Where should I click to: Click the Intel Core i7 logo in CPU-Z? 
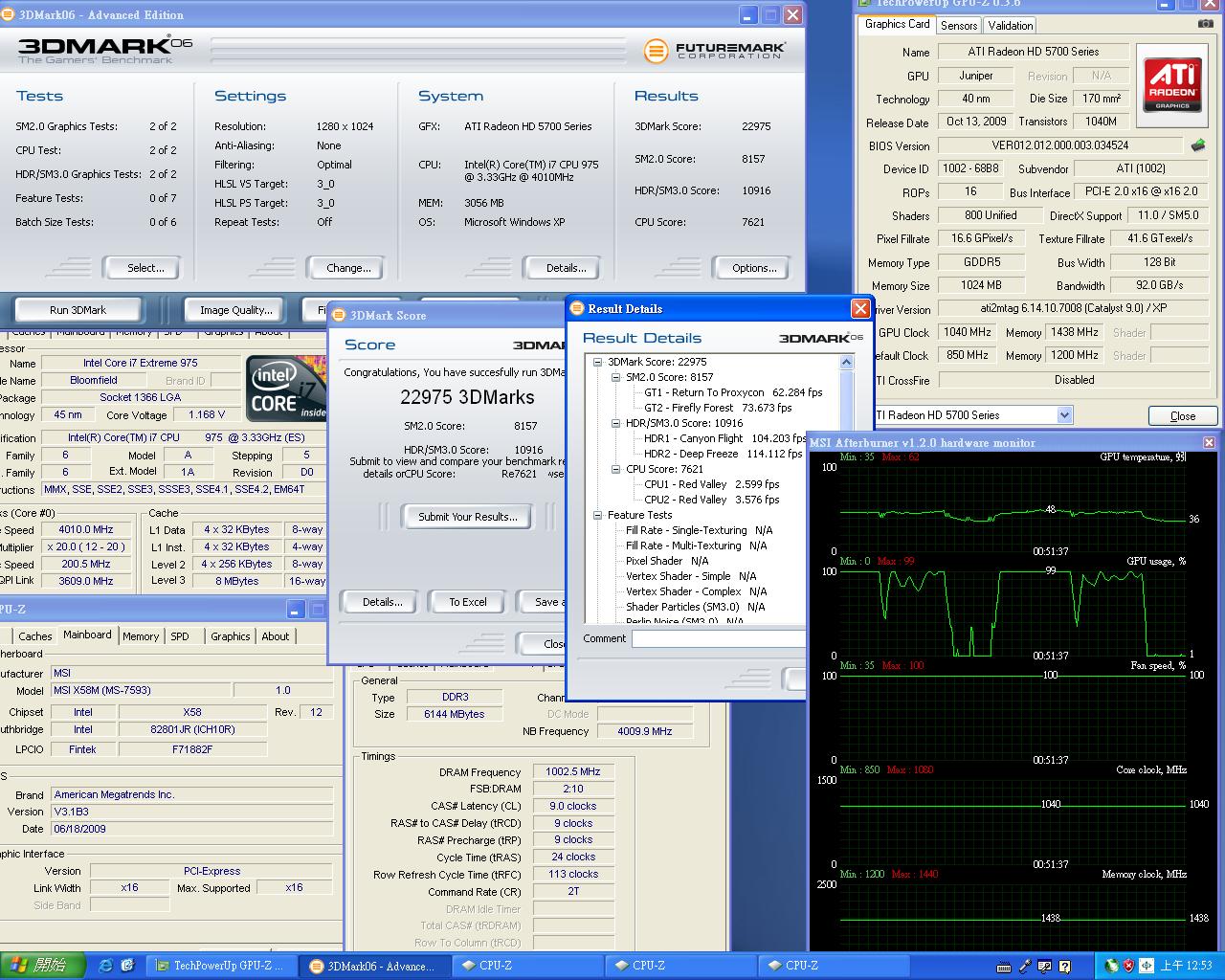tap(286, 388)
